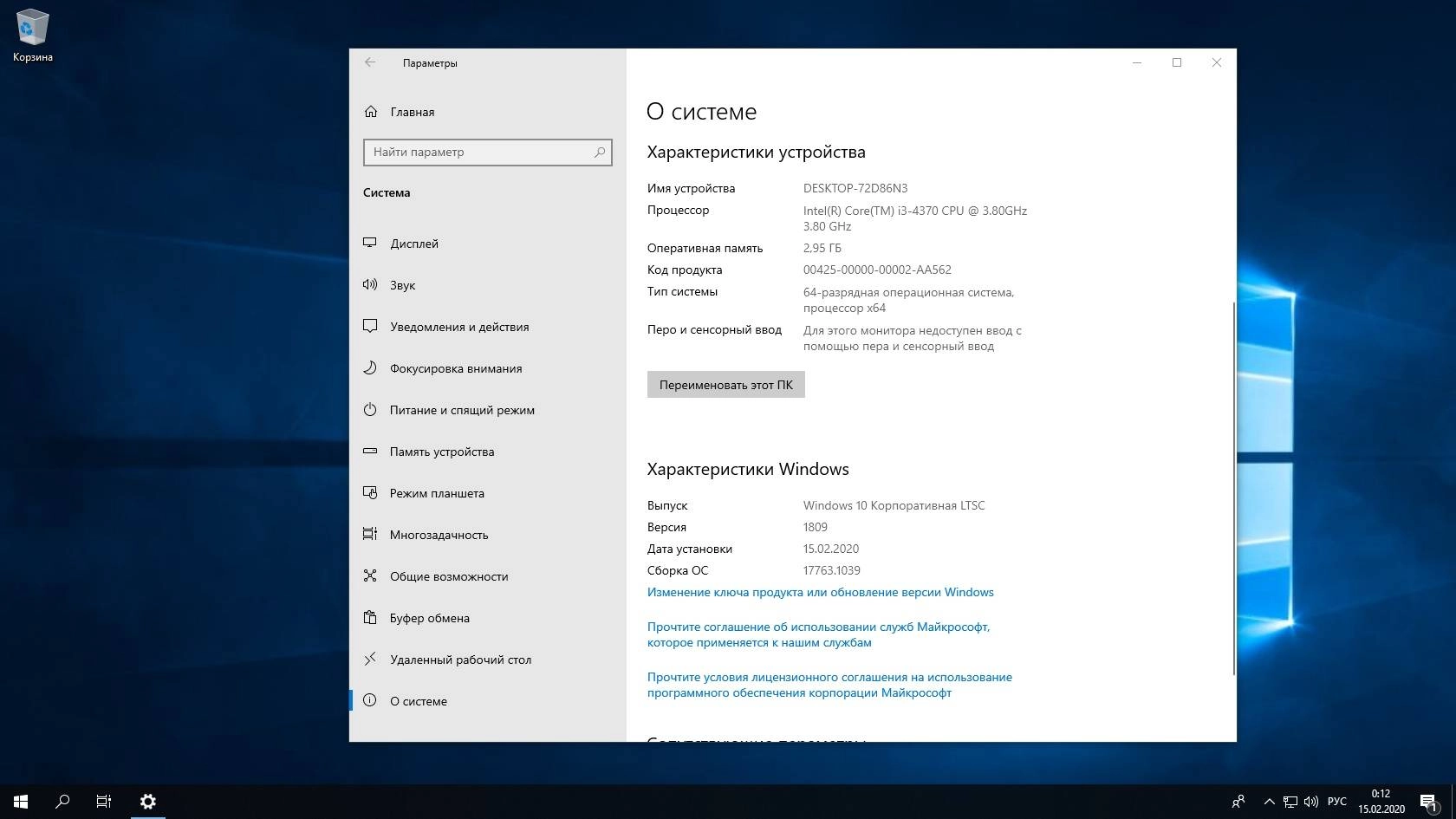Image resolution: width=1456 pixels, height=819 pixels.
Task: Open Многозадачность page
Action: click(488, 535)
